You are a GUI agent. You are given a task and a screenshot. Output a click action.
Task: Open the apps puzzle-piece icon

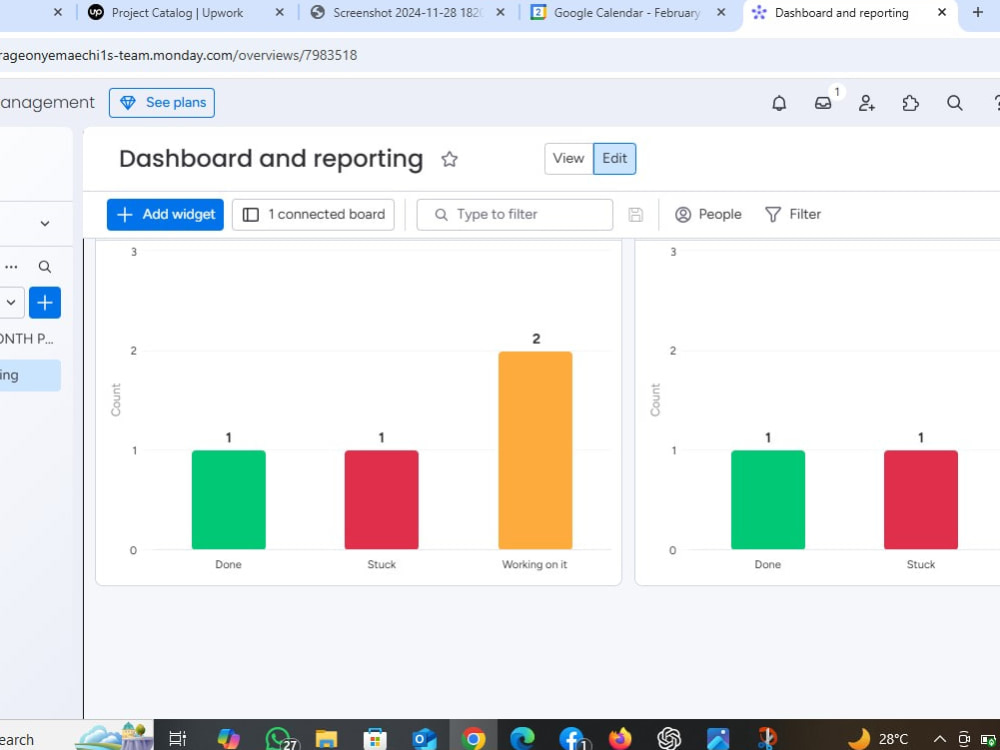point(911,103)
